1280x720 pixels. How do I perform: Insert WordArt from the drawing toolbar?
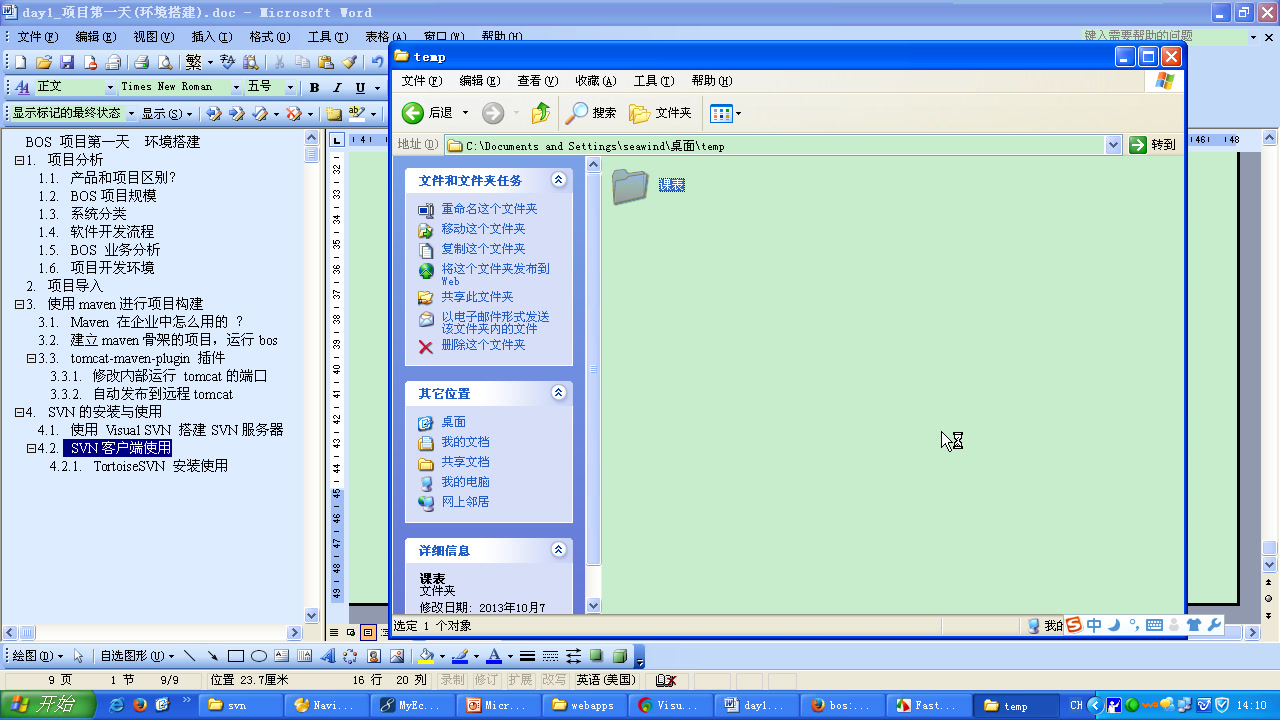326,656
